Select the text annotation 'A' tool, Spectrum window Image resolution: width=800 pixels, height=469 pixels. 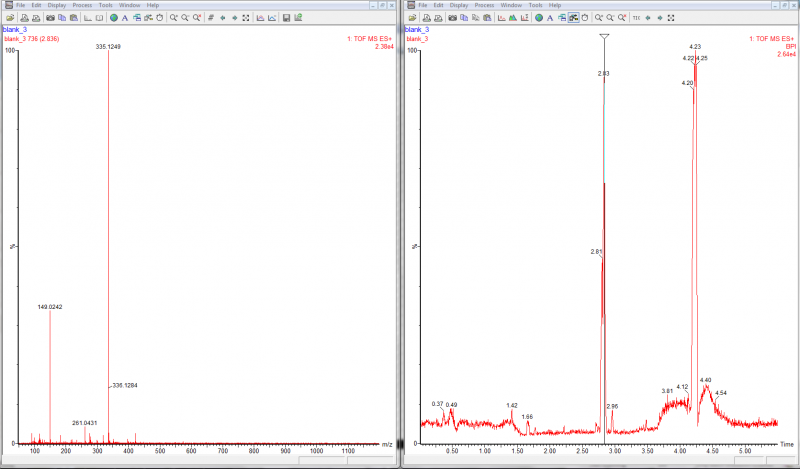click(124, 18)
